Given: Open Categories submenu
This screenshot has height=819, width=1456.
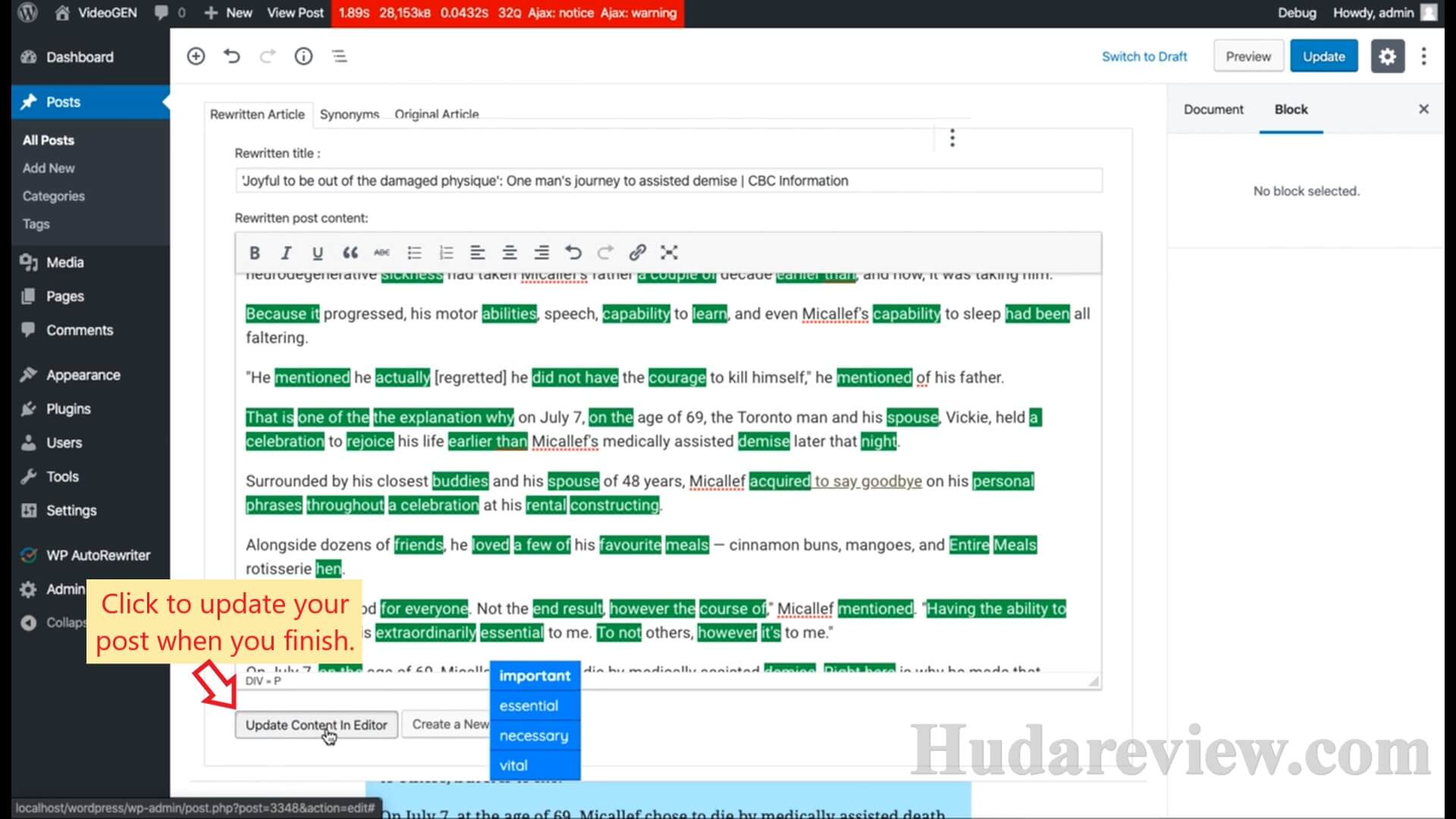Looking at the screenshot, I should click(x=53, y=196).
